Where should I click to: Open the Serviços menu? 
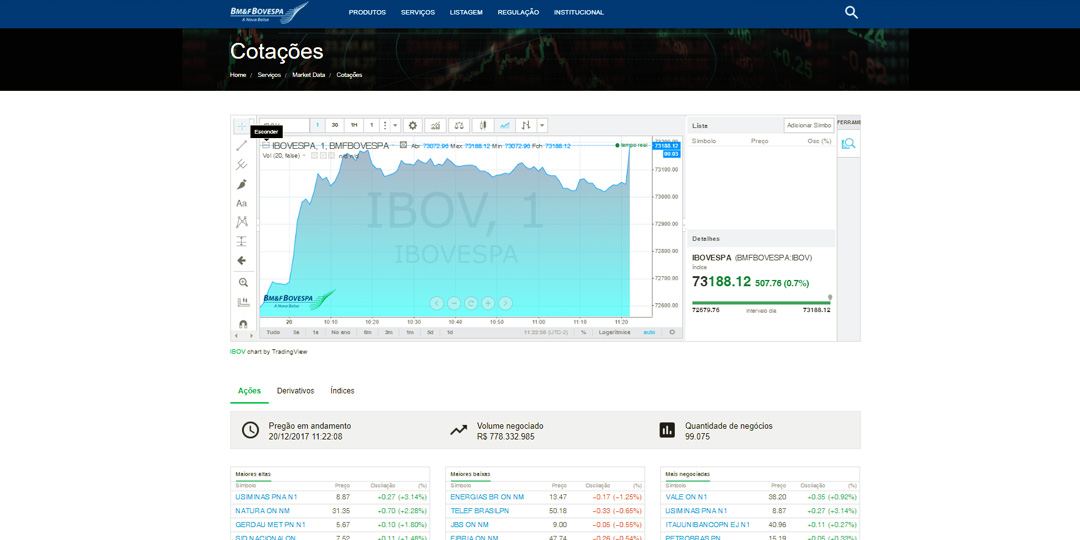click(418, 12)
